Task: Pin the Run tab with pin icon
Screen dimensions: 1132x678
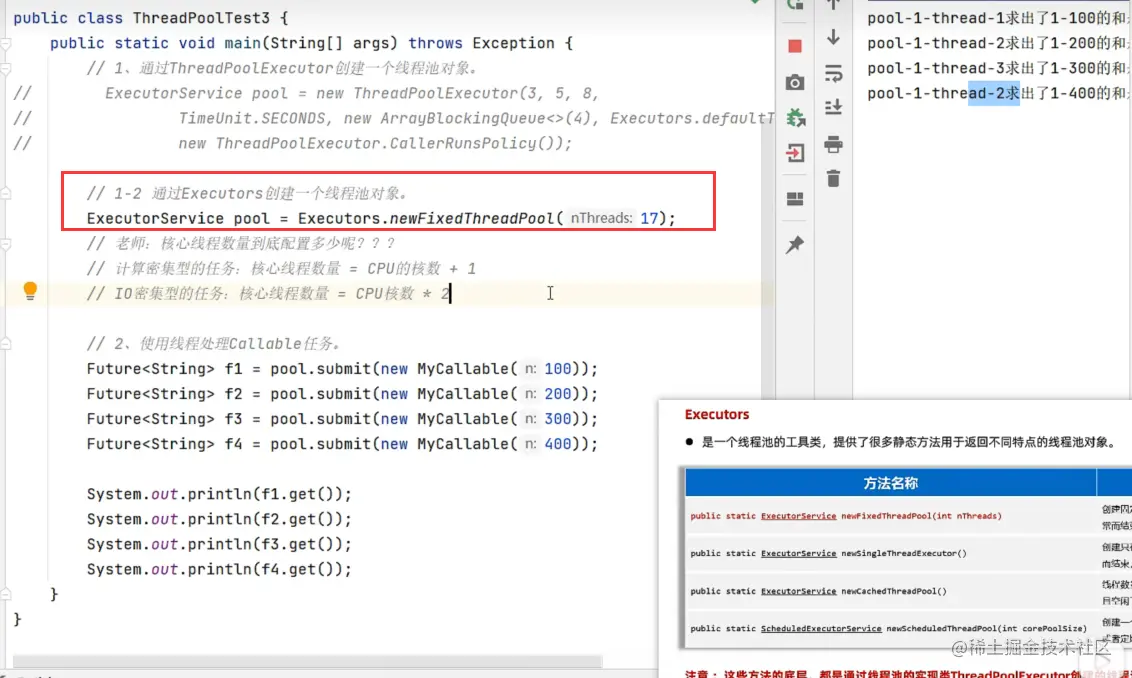Action: point(795,245)
